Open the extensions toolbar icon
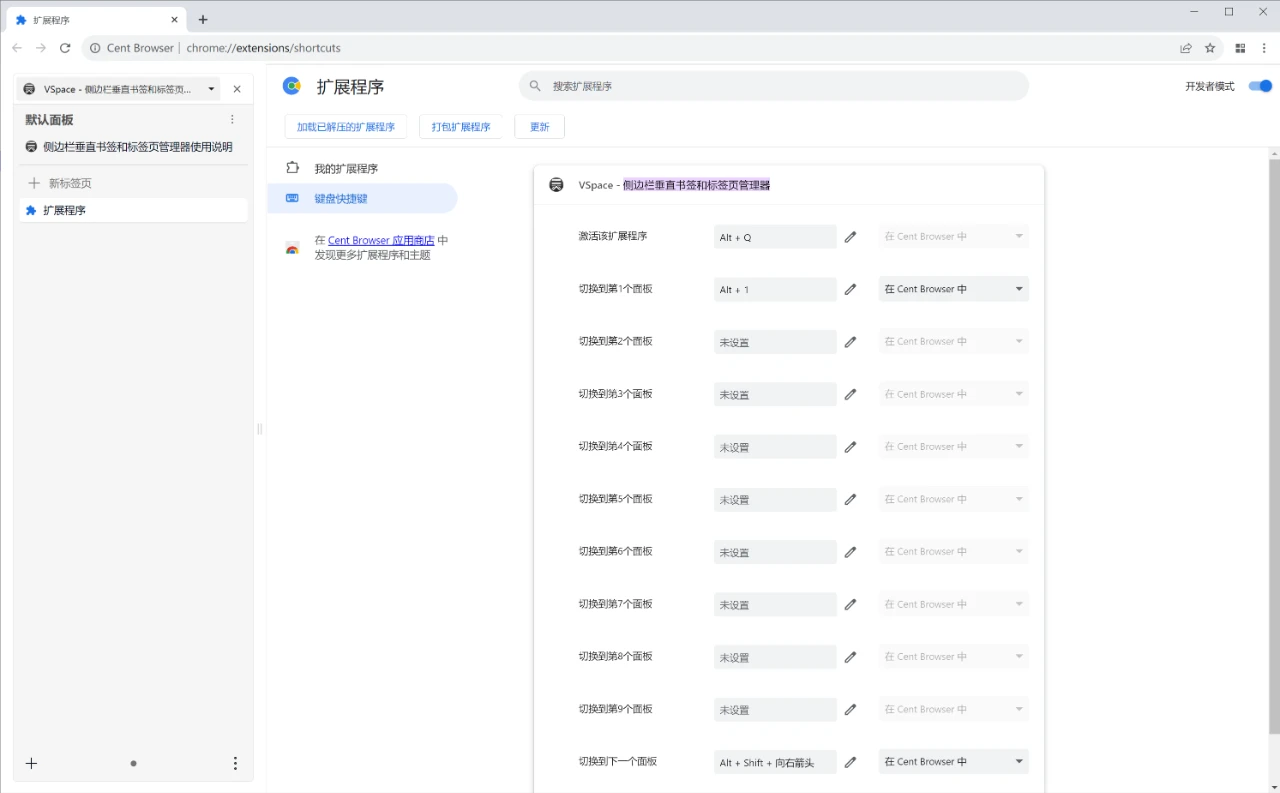This screenshot has height=793, width=1280. (1240, 48)
